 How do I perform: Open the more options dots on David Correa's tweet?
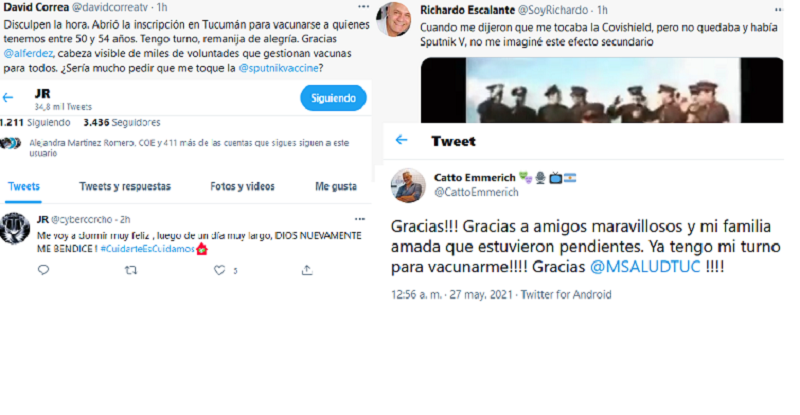363,7
